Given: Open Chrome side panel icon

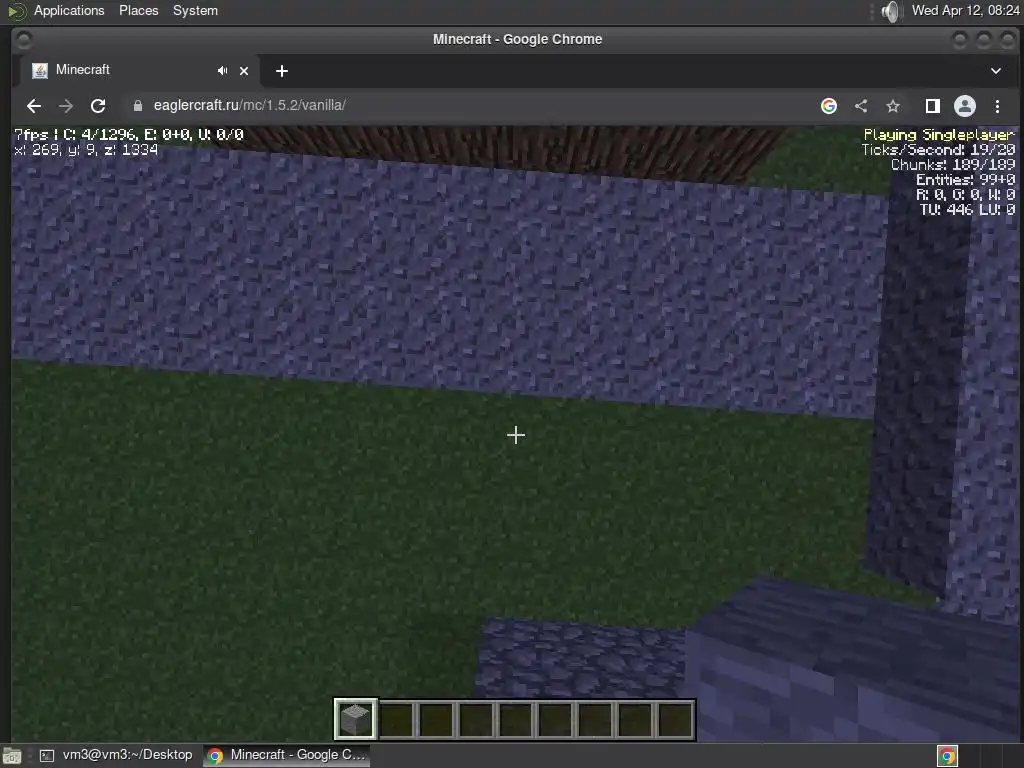Looking at the screenshot, I should point(933,106).
